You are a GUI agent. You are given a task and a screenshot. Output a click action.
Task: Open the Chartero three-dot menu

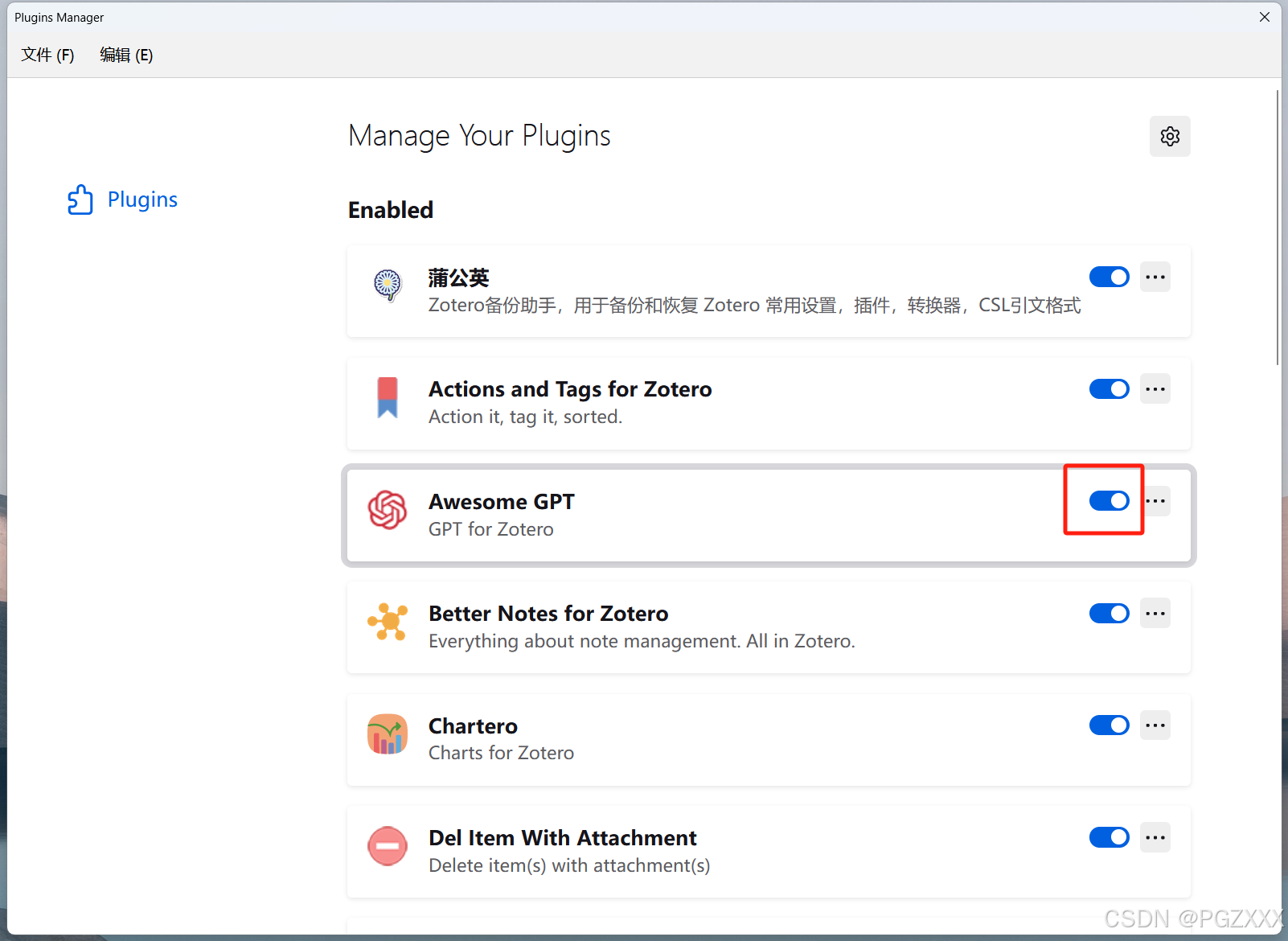(x=1155, y=725)
